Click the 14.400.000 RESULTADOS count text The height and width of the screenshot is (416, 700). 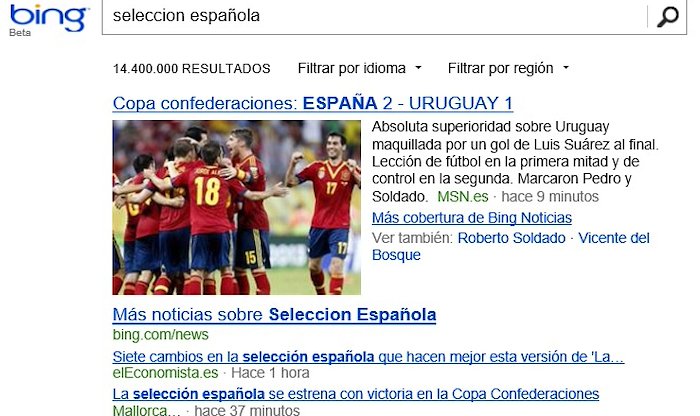[192, 69]
